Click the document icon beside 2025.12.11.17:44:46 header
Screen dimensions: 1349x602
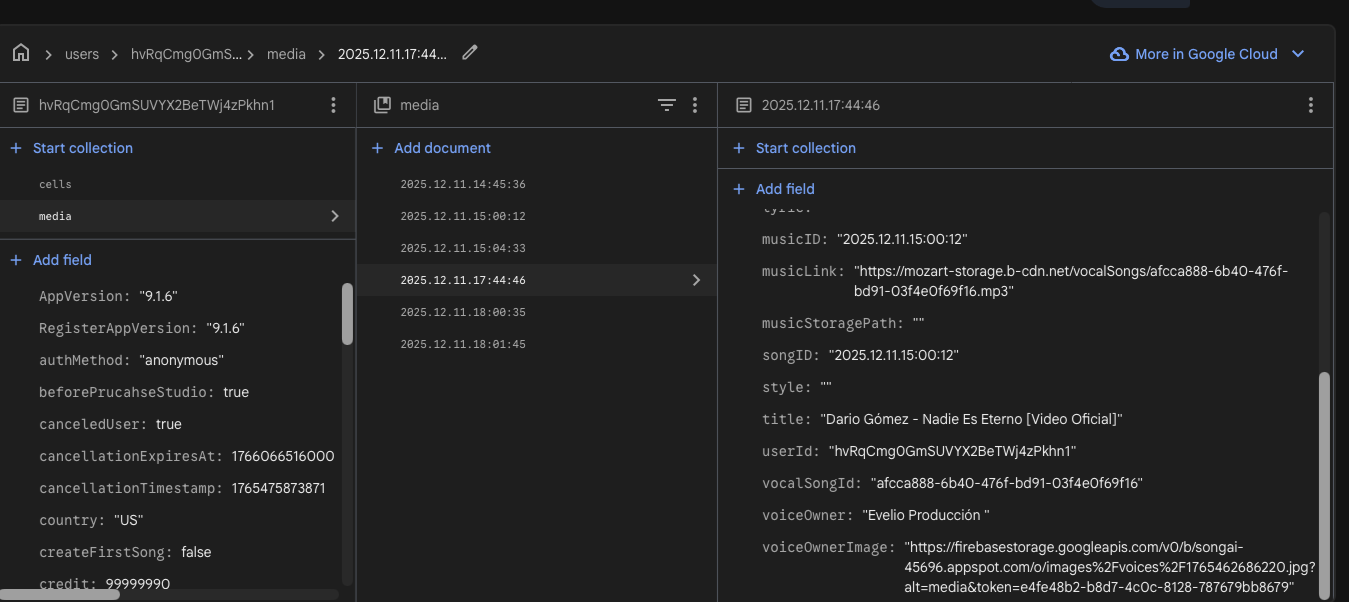coord(743,105)
